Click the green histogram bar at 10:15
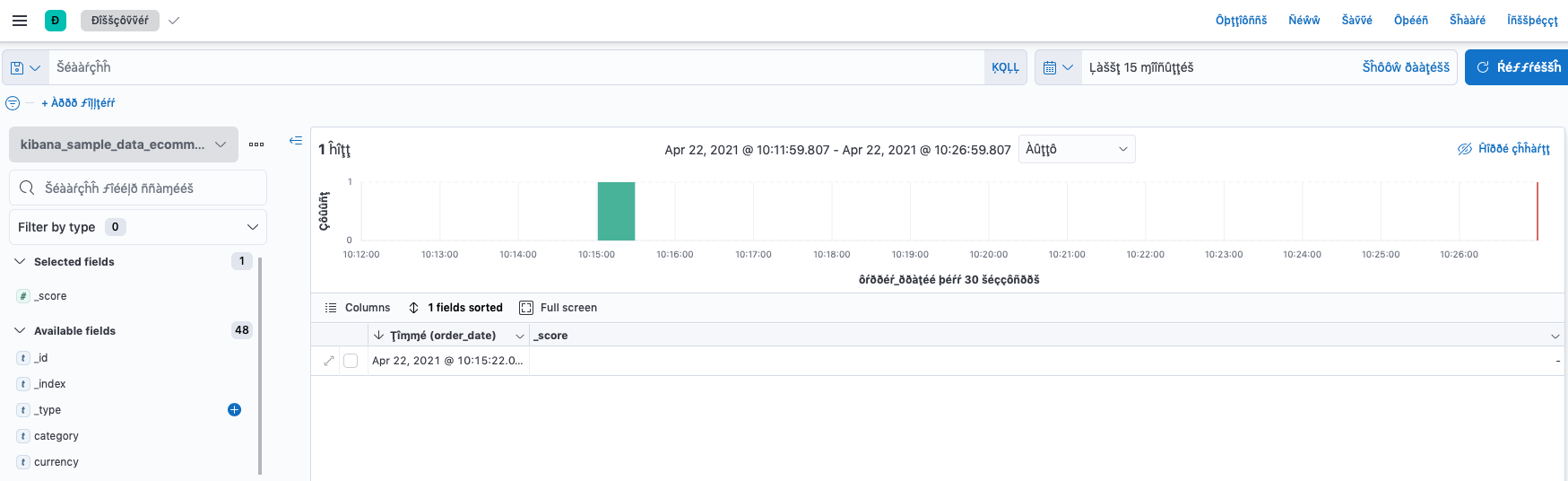 [x=616, y=211]
